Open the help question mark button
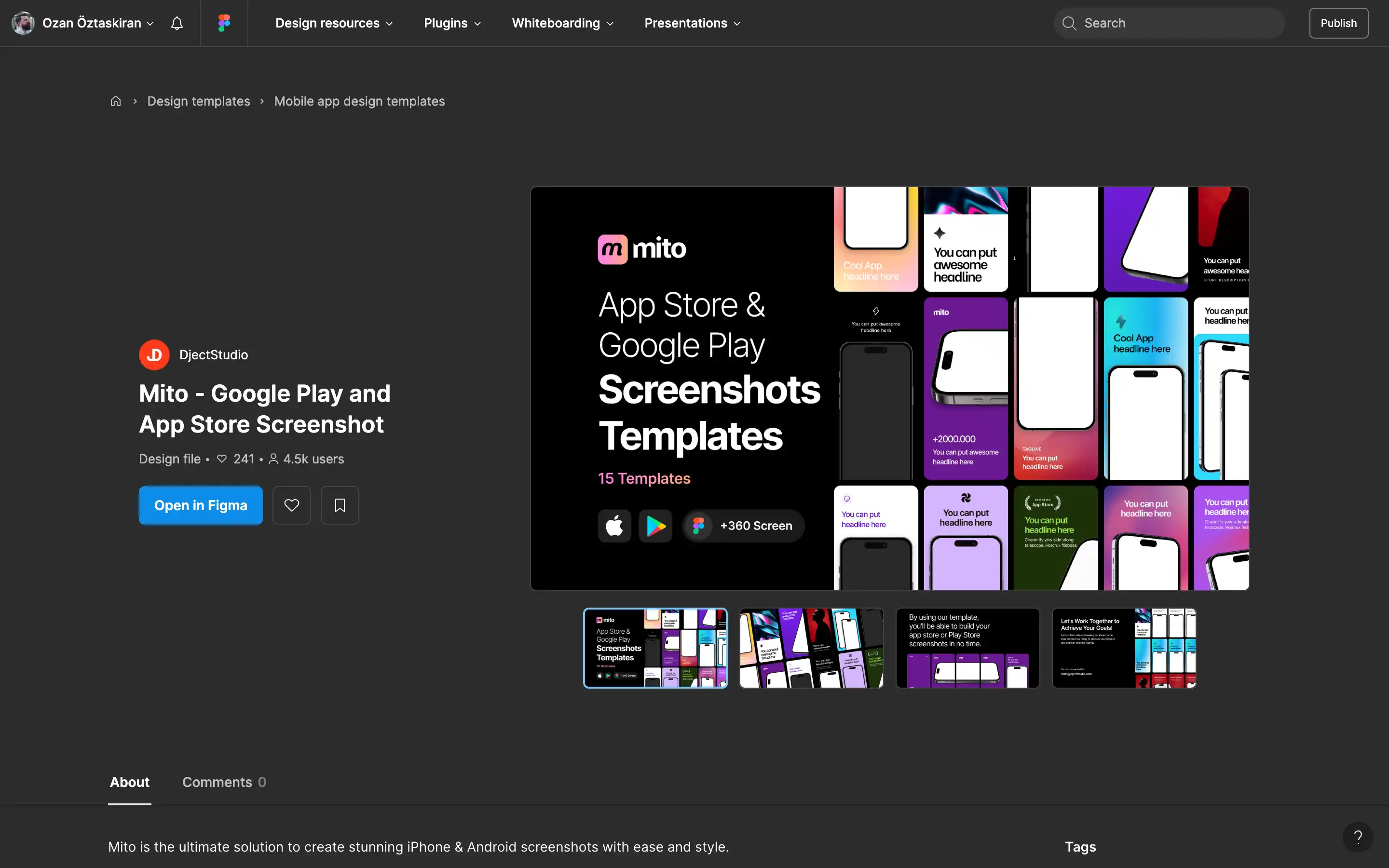 pos(1358,837)
